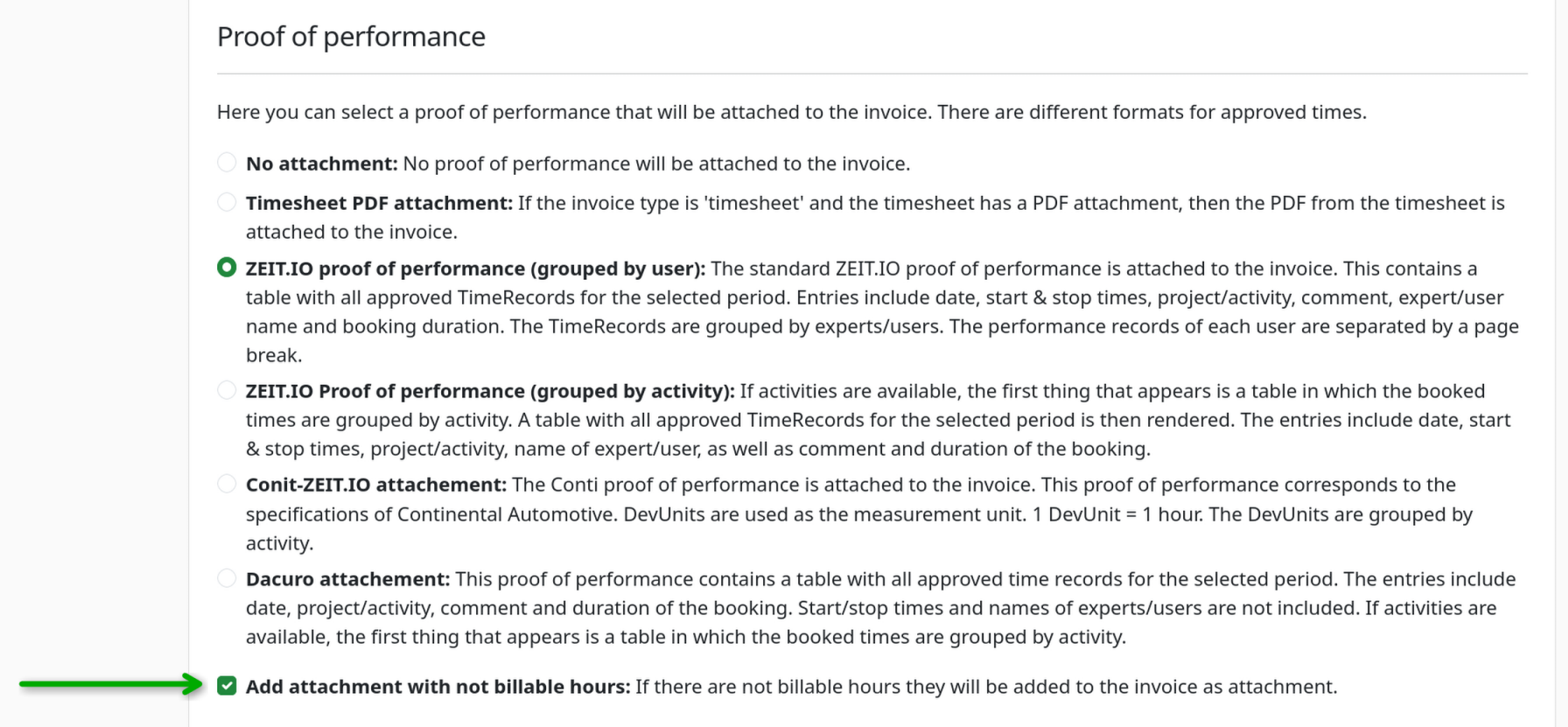The height and width of the screenshot is (727, 1568).
Task: Click the 'Proof of performance' section heading
Action: (351, 37)
